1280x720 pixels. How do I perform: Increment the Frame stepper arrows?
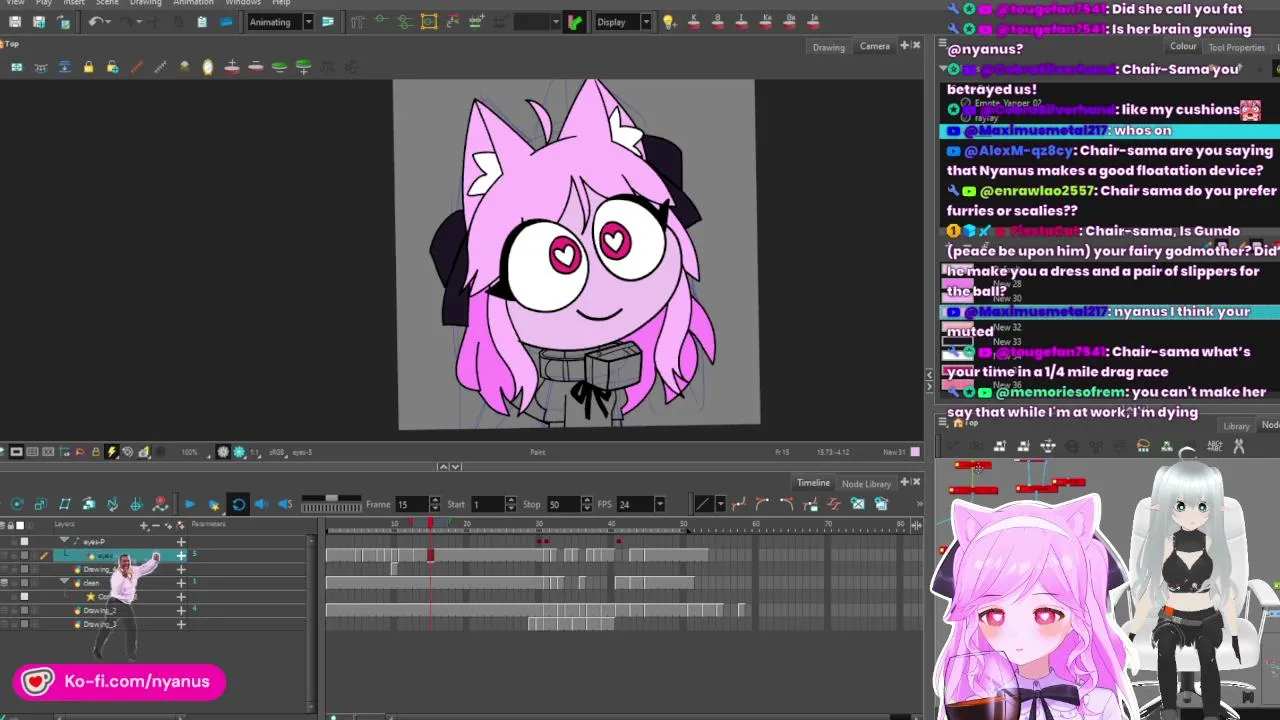(434, 501)
